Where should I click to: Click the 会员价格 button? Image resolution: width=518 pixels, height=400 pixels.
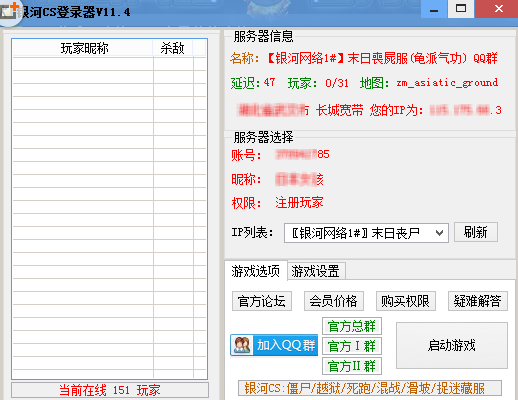click(x=333, y=301)
